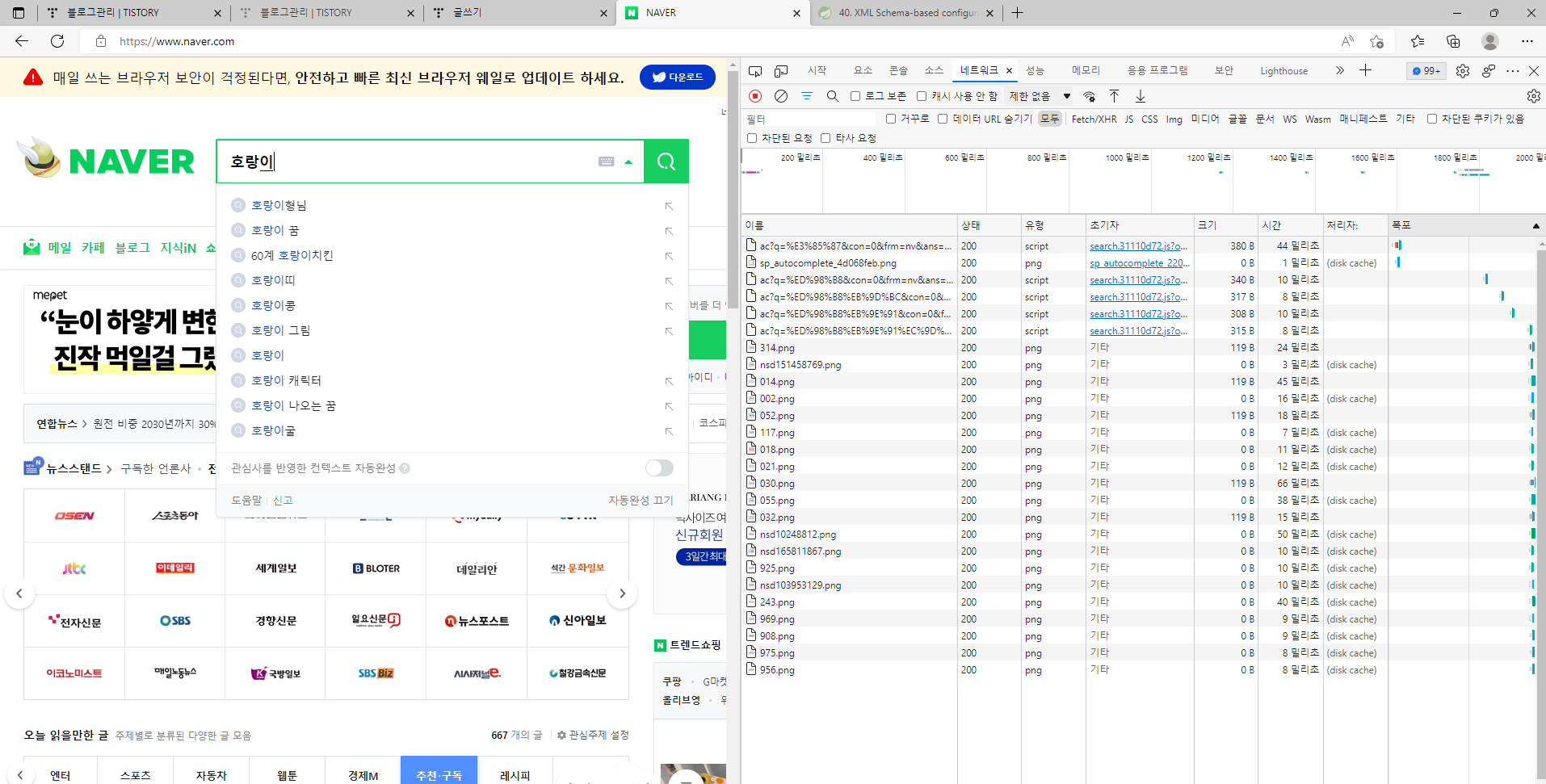1546x784 pixels.
Task: Click 자동완성 끄기 link
Action: (x=641, y=501)
